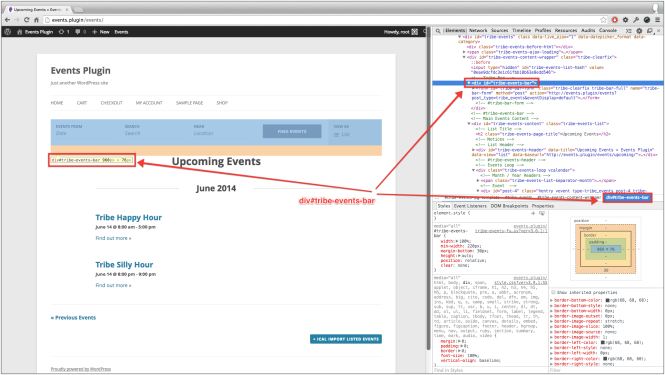Activate DevTools inspect element magnifier icon
This screenshot has width=665, height=375.
438,31
